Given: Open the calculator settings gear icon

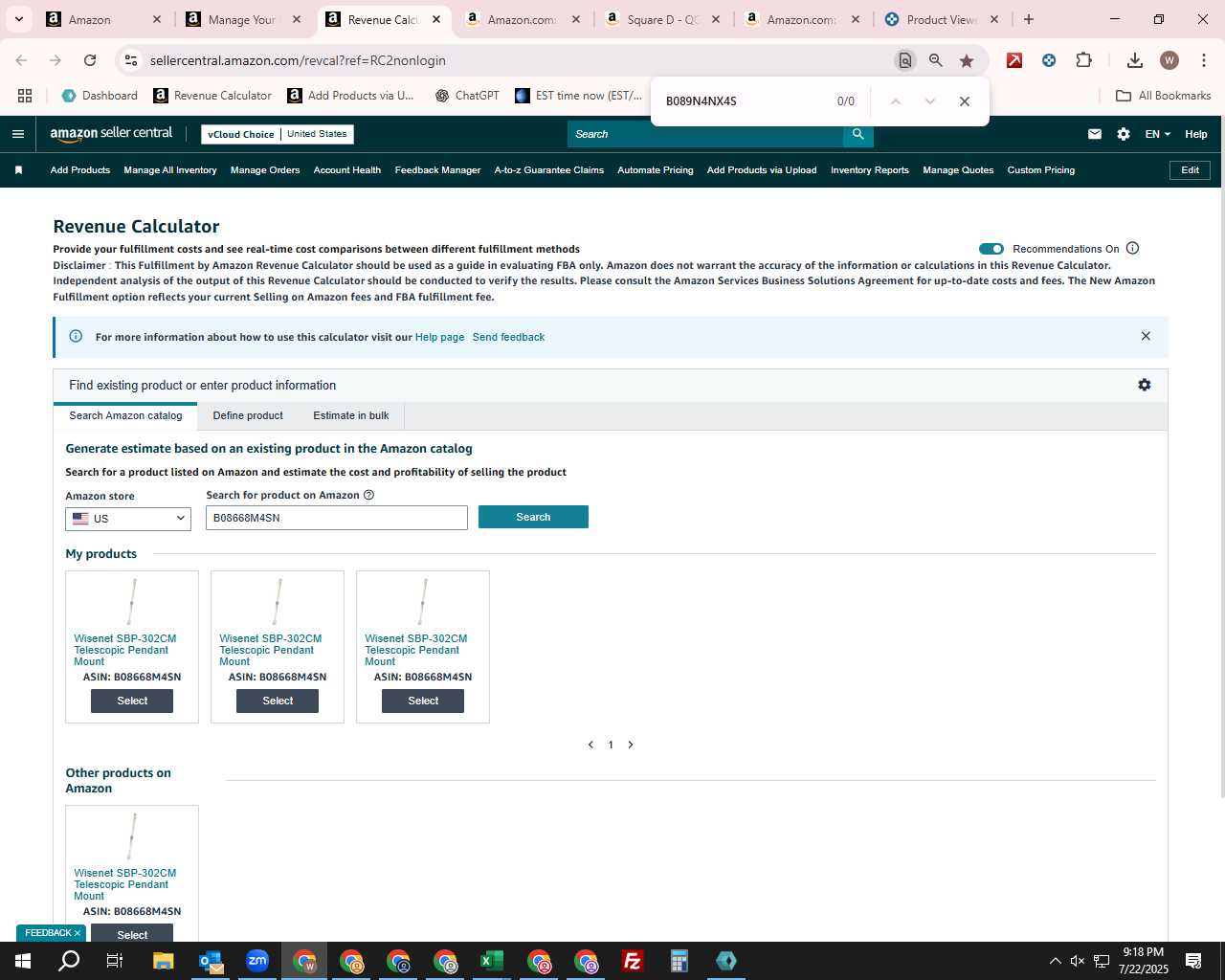Looking at the screenshot, I should pyautogui.click(x=1145, y=385).
